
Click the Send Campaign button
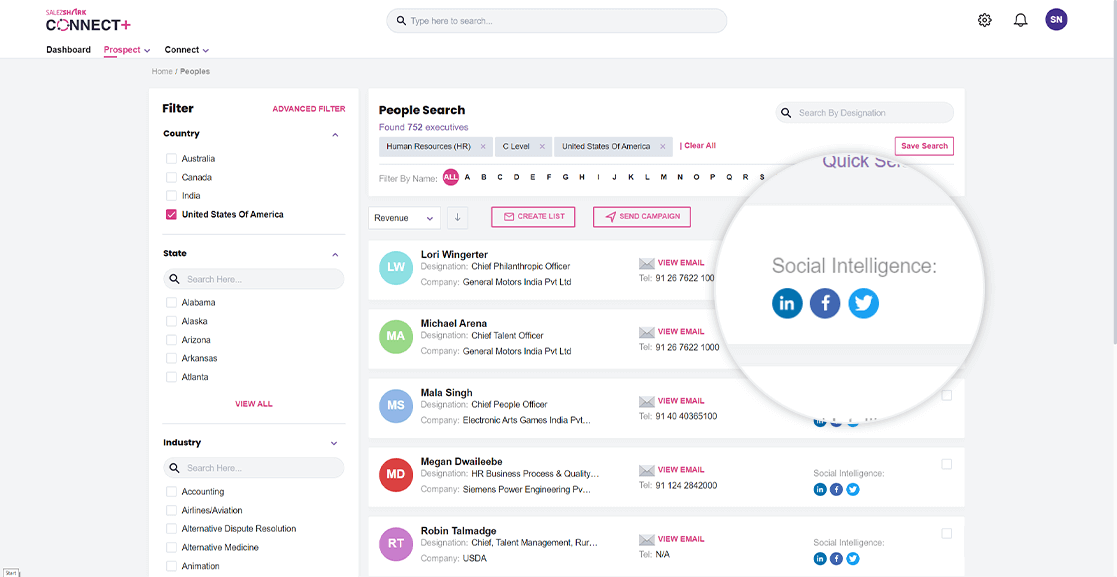[642, 217]
